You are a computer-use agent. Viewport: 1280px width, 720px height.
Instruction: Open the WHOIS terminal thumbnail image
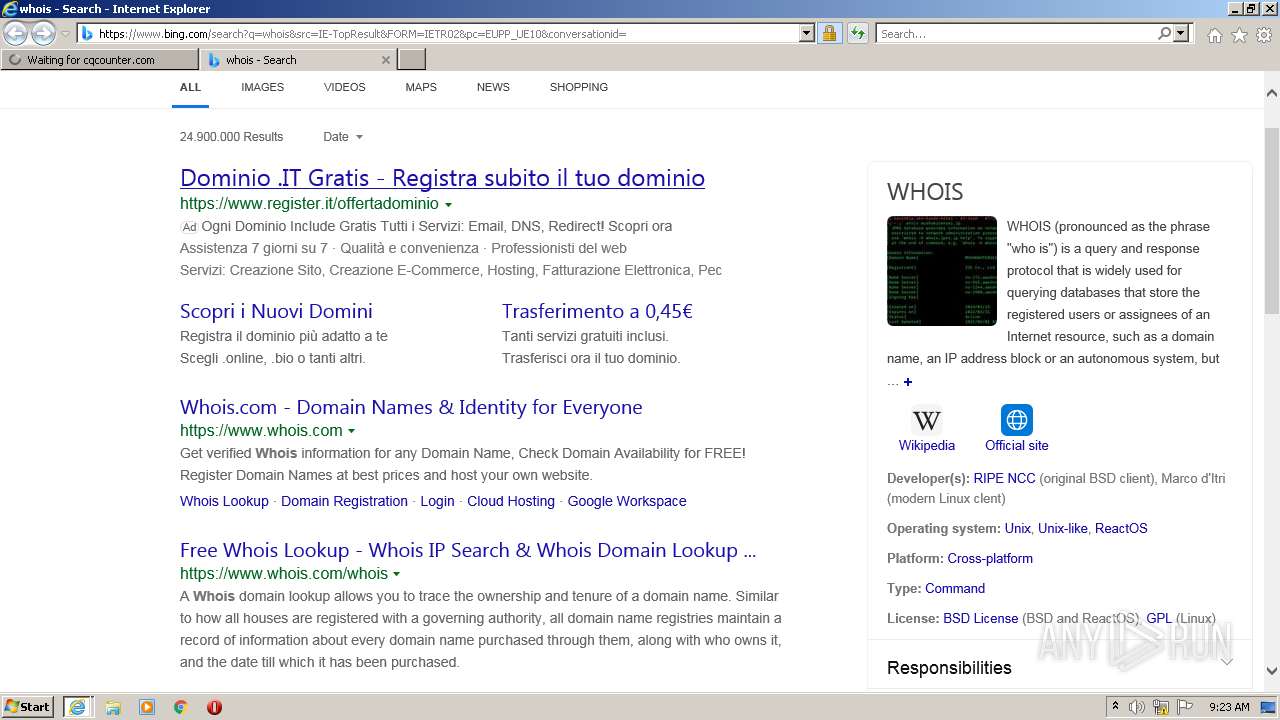pyautogui.click(x=942, y=271)
